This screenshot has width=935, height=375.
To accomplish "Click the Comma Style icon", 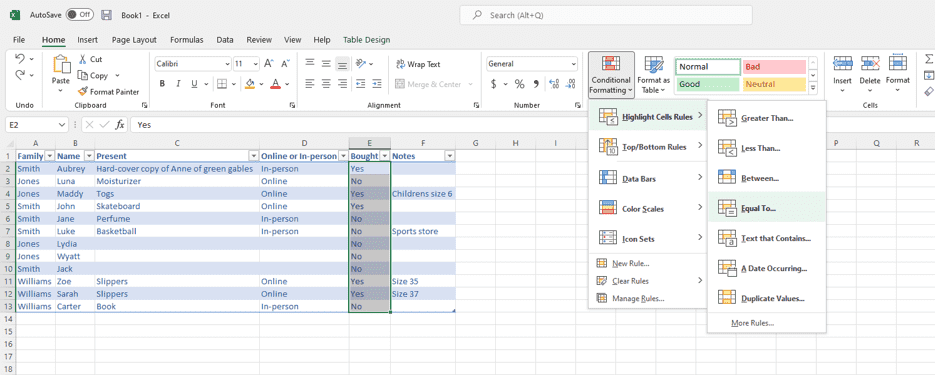I will point(535,84).
